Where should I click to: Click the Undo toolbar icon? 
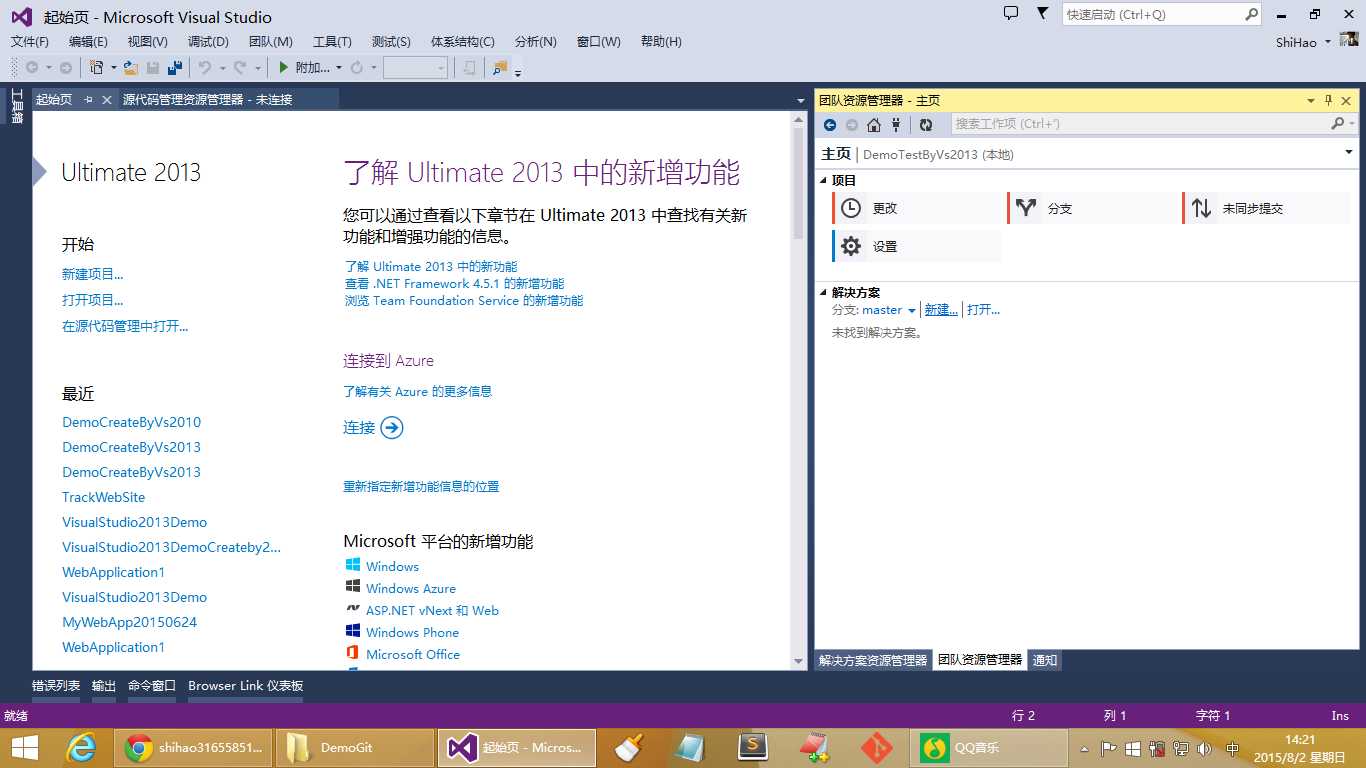pyautogui.click(x=204, y=67)
